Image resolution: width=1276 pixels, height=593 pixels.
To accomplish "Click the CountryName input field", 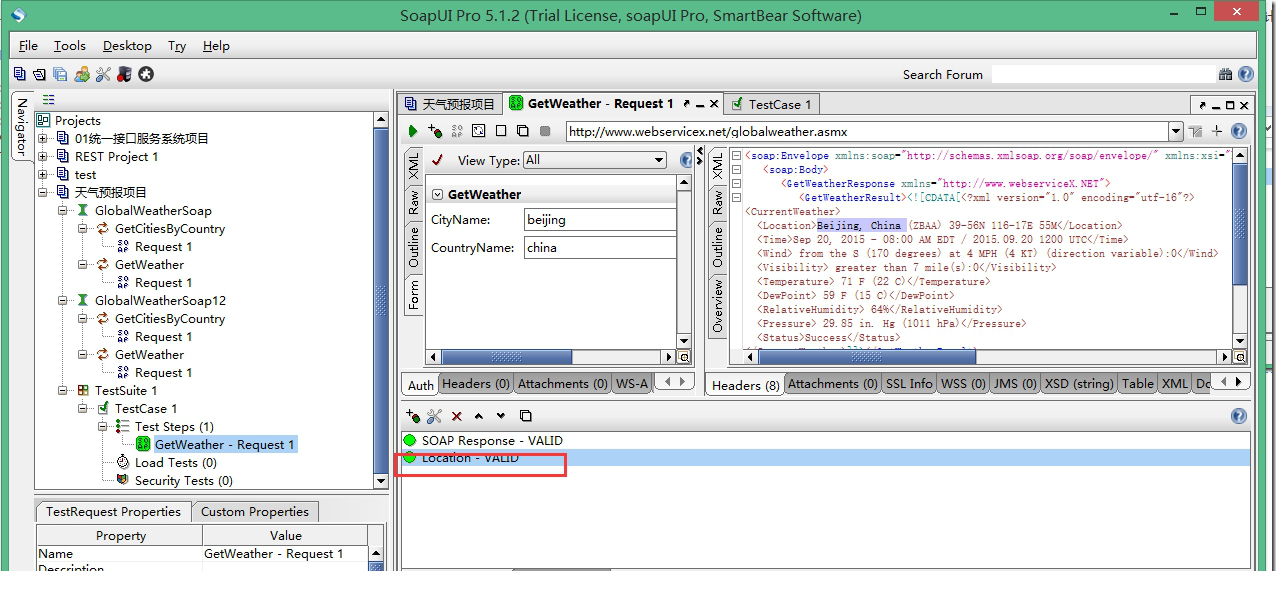I will click(600, 248).
